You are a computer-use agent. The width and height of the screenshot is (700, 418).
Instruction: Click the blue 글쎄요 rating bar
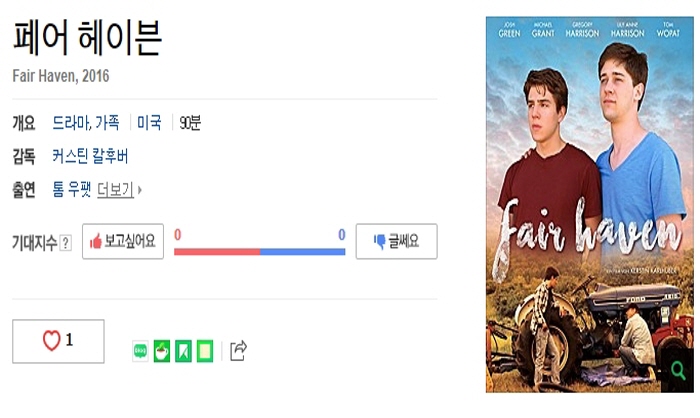[303, 251]
